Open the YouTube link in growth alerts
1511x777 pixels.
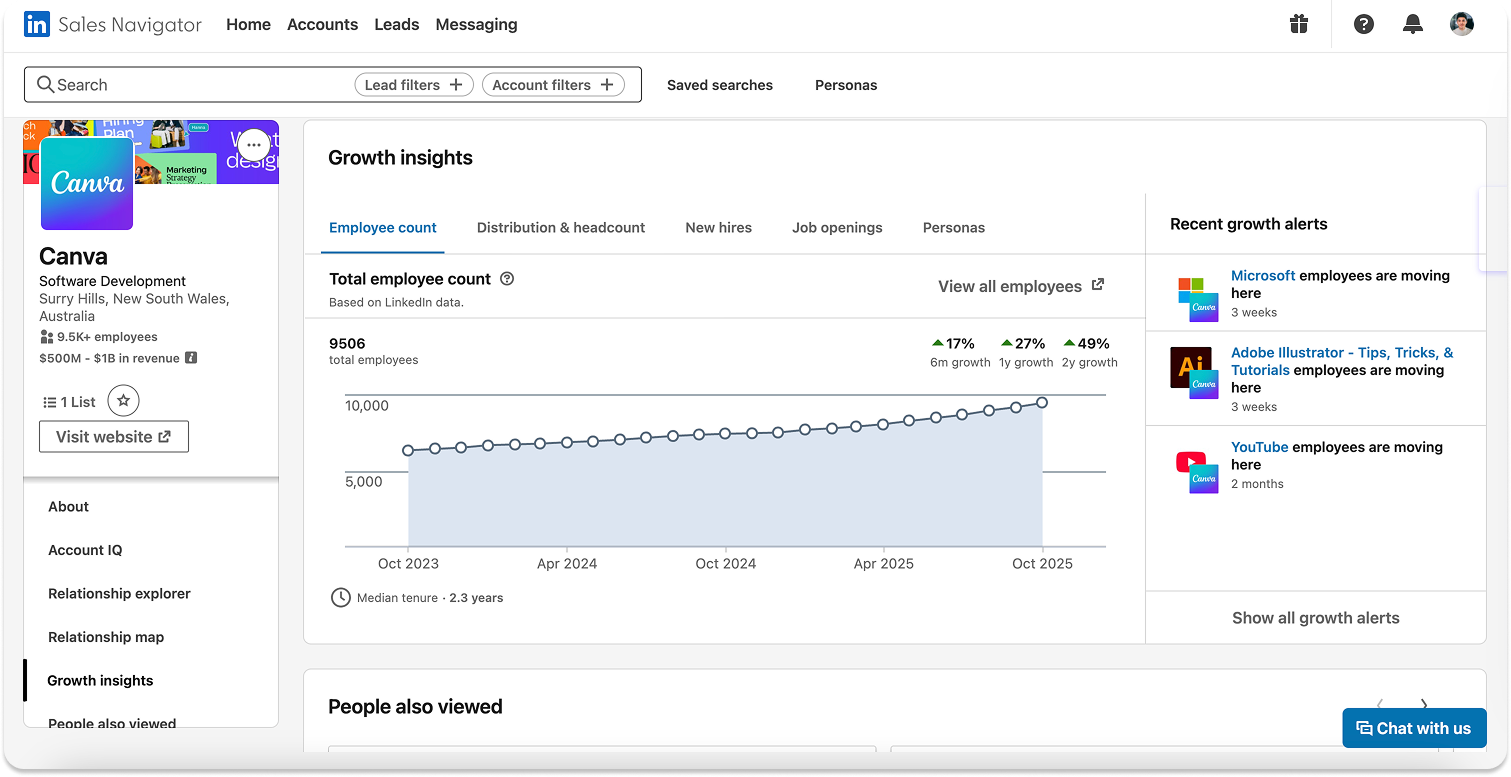1259,447
